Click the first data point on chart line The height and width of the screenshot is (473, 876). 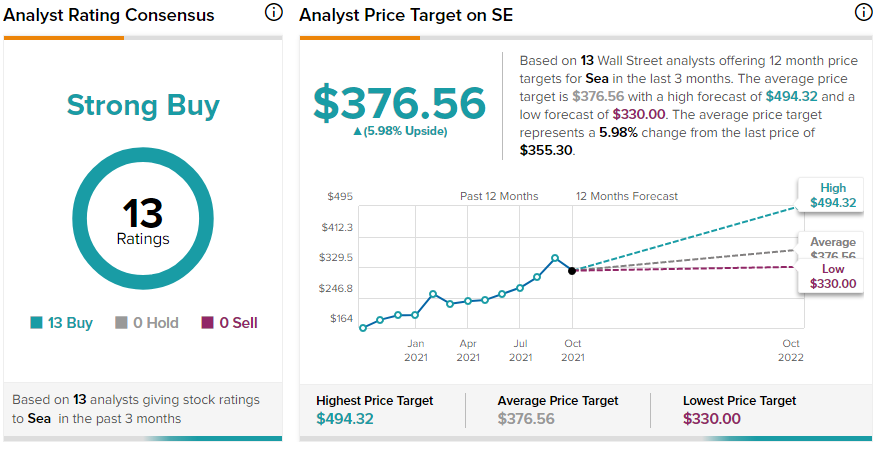[363, 328]
